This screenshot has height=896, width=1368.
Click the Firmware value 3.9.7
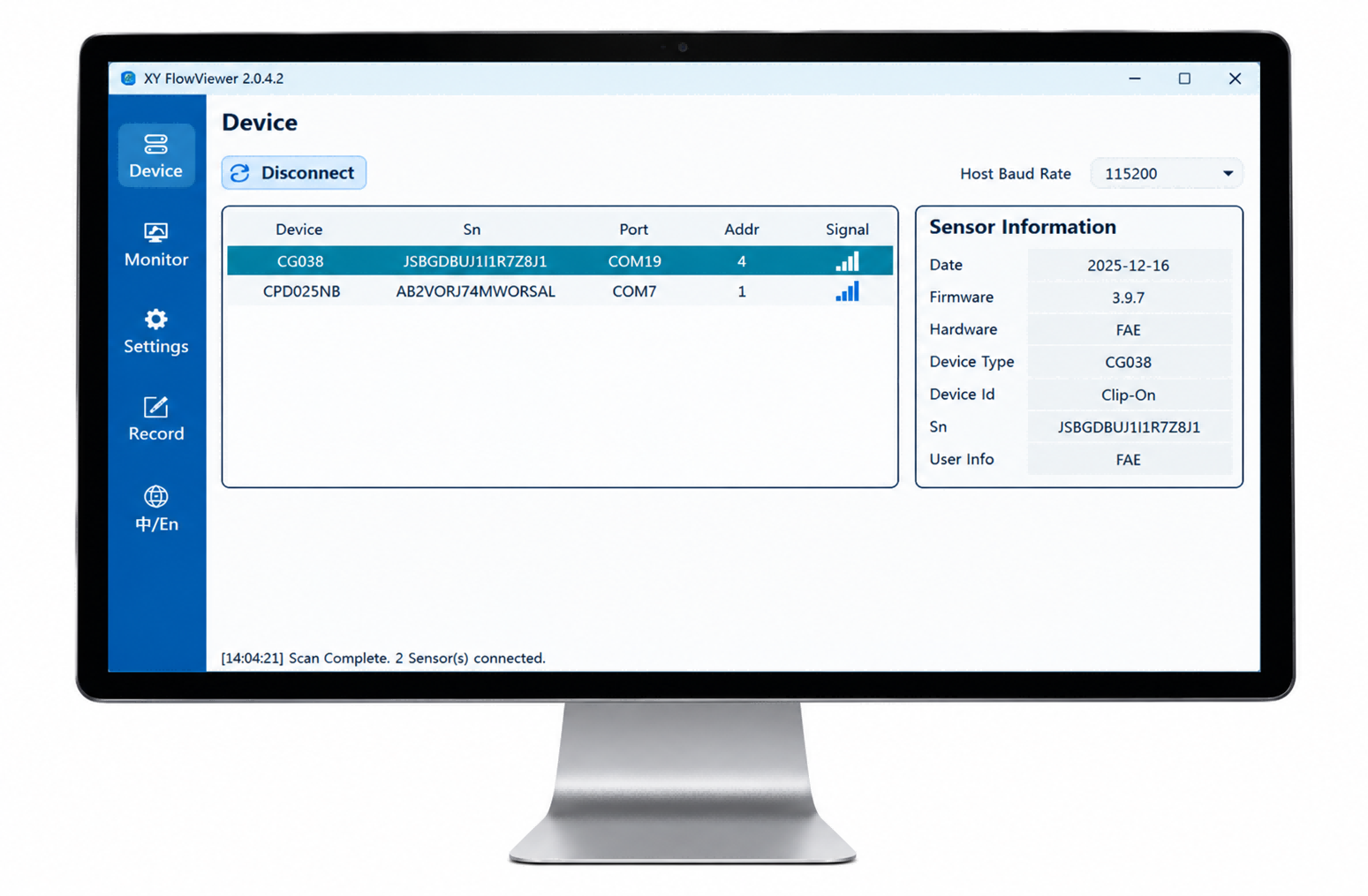click(x=1129, y=297)
